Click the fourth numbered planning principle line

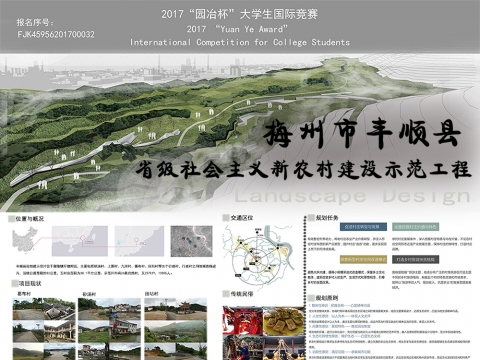[x=344, y=337]
